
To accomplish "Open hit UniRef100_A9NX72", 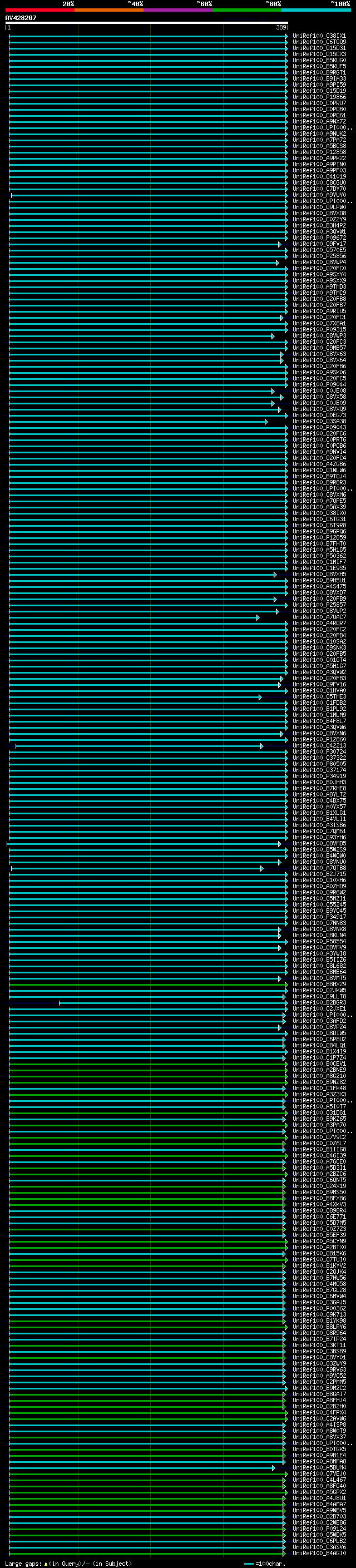I will pos(319,122).
